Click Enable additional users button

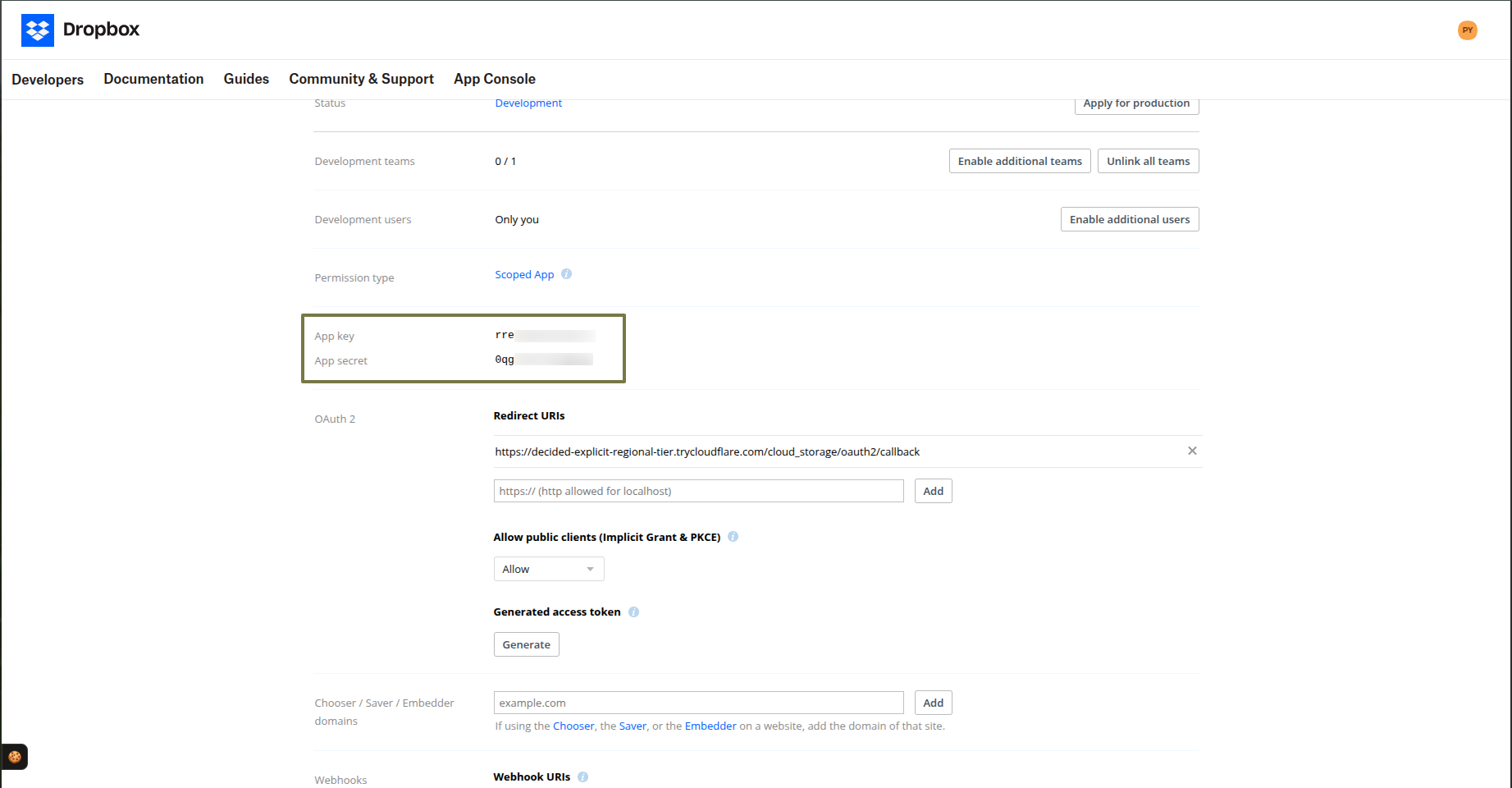pyautogui.click(x=1130, y=219)
